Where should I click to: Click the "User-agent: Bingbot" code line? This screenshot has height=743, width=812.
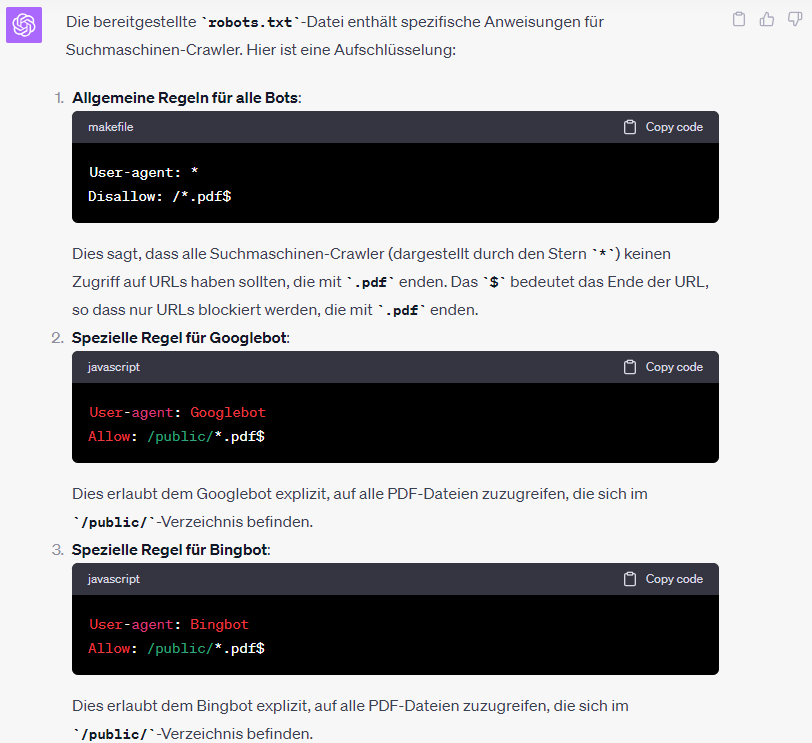(x=168, y=624)
